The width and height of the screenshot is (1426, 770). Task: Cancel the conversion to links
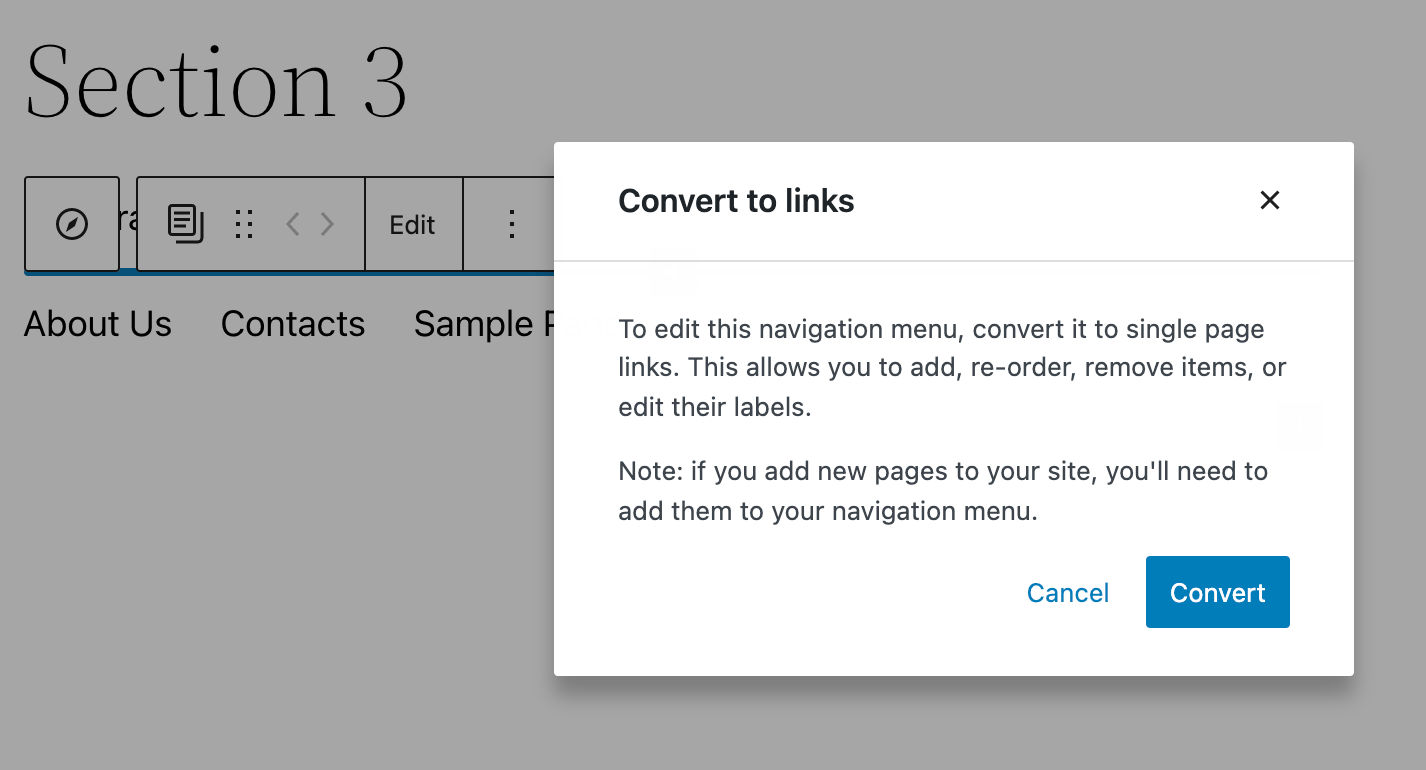[x=1067, y=593]
